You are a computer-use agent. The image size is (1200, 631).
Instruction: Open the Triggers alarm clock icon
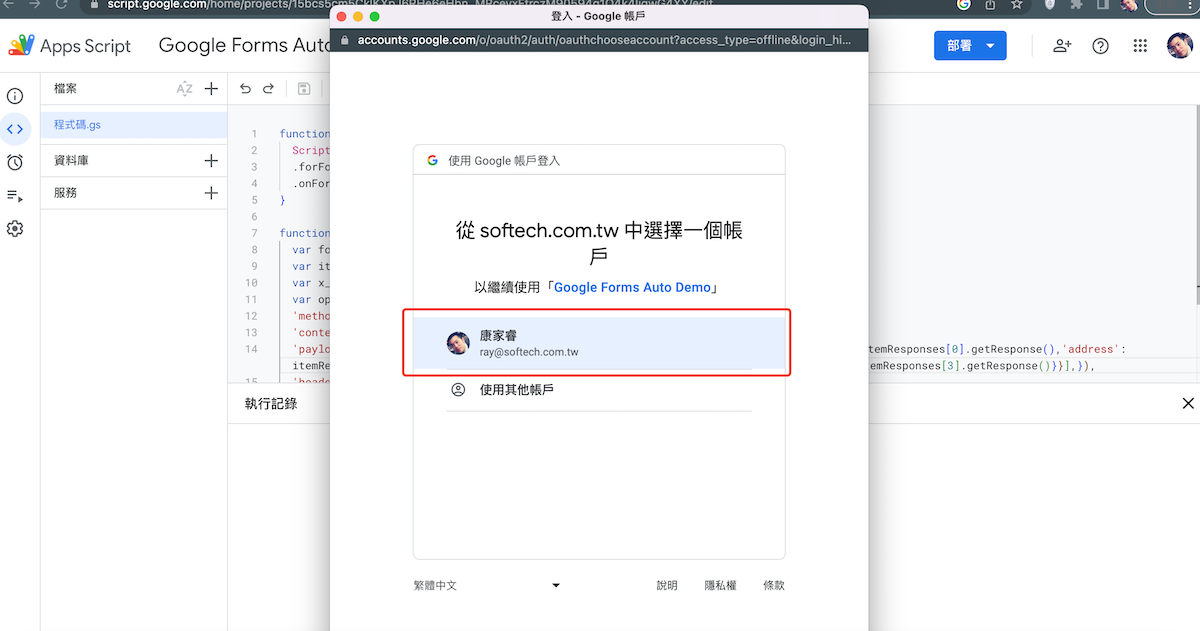(15, 162)
